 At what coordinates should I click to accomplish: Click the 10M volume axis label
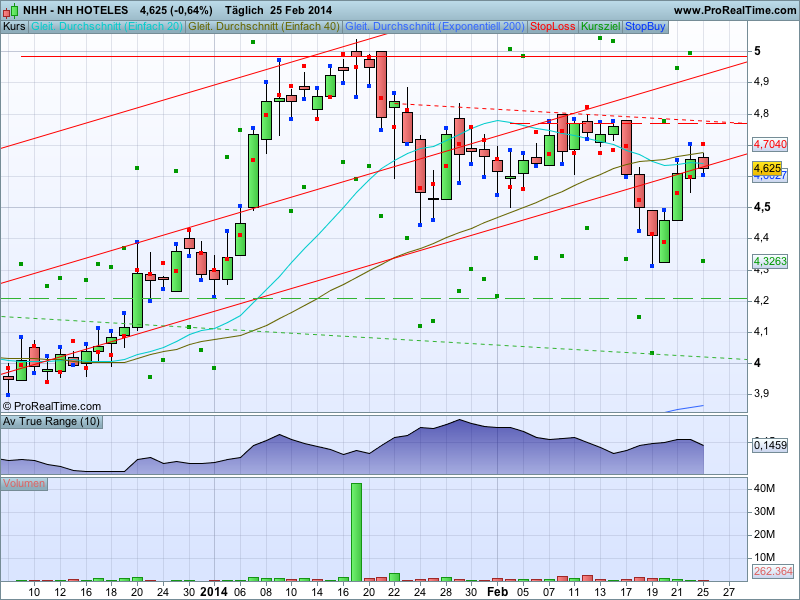pos(764,557)
